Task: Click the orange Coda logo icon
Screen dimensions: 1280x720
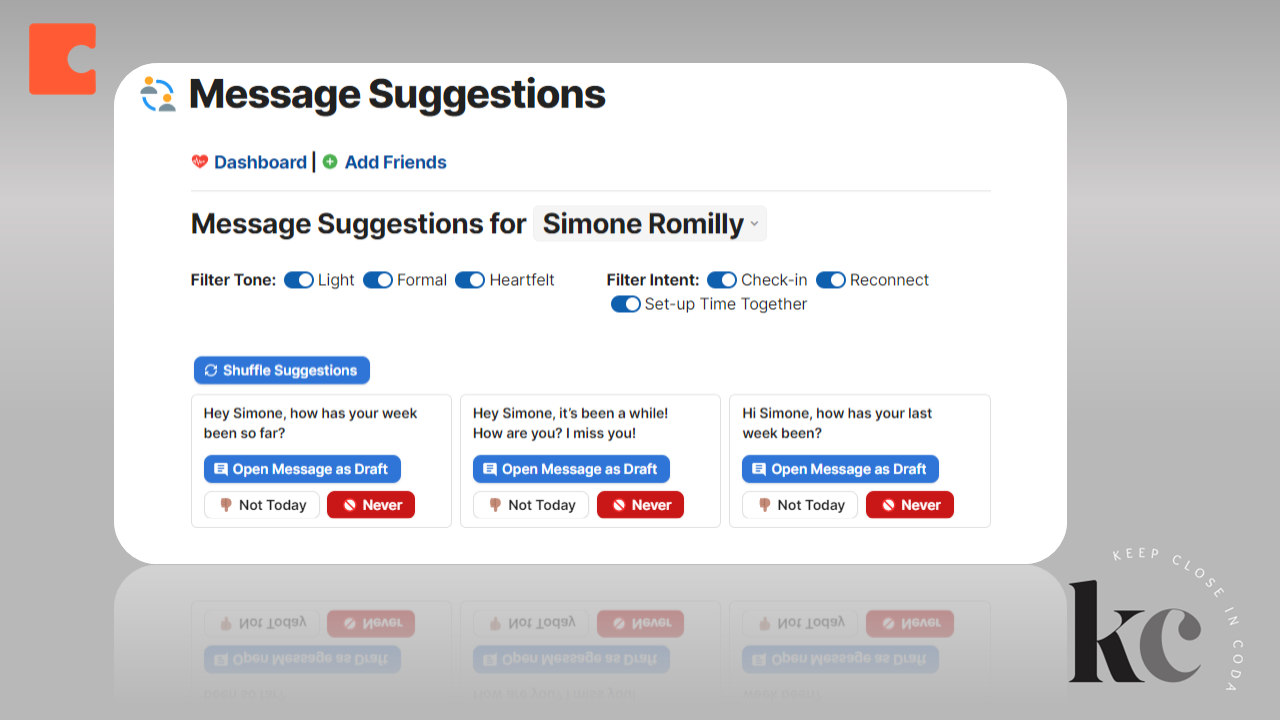Action: 62,59
